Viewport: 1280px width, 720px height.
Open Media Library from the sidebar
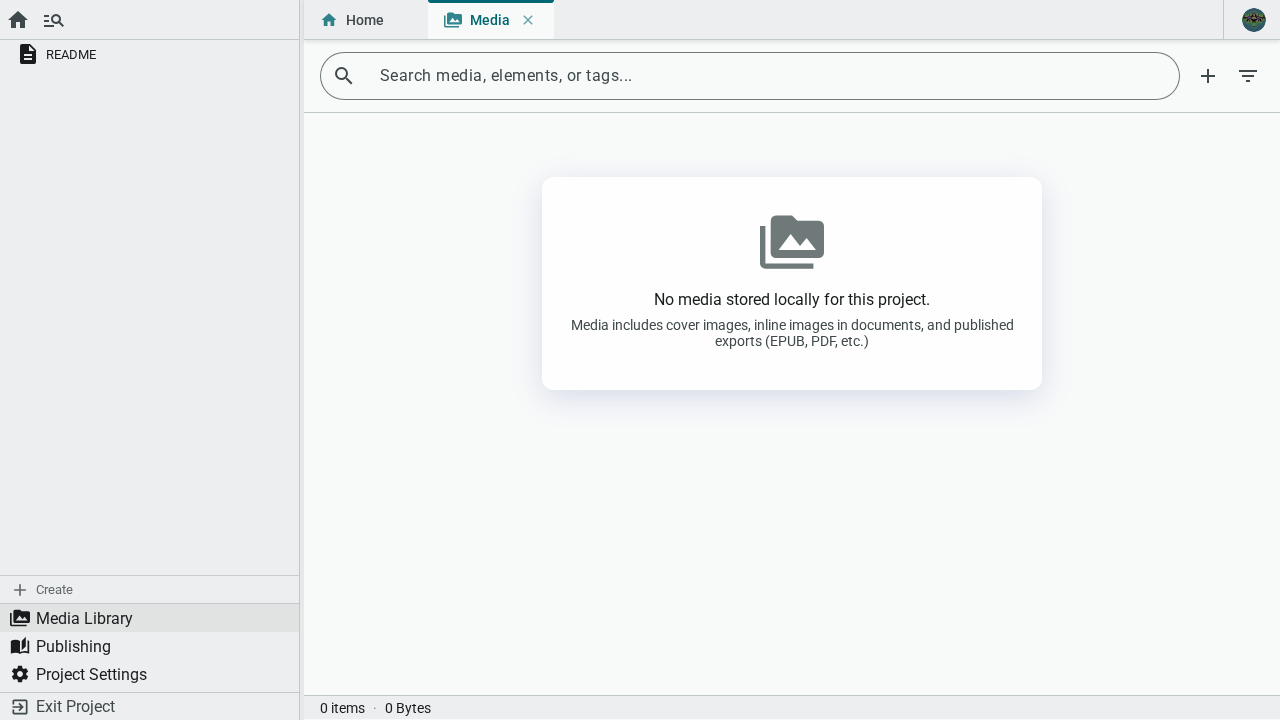tap(150, 618)
